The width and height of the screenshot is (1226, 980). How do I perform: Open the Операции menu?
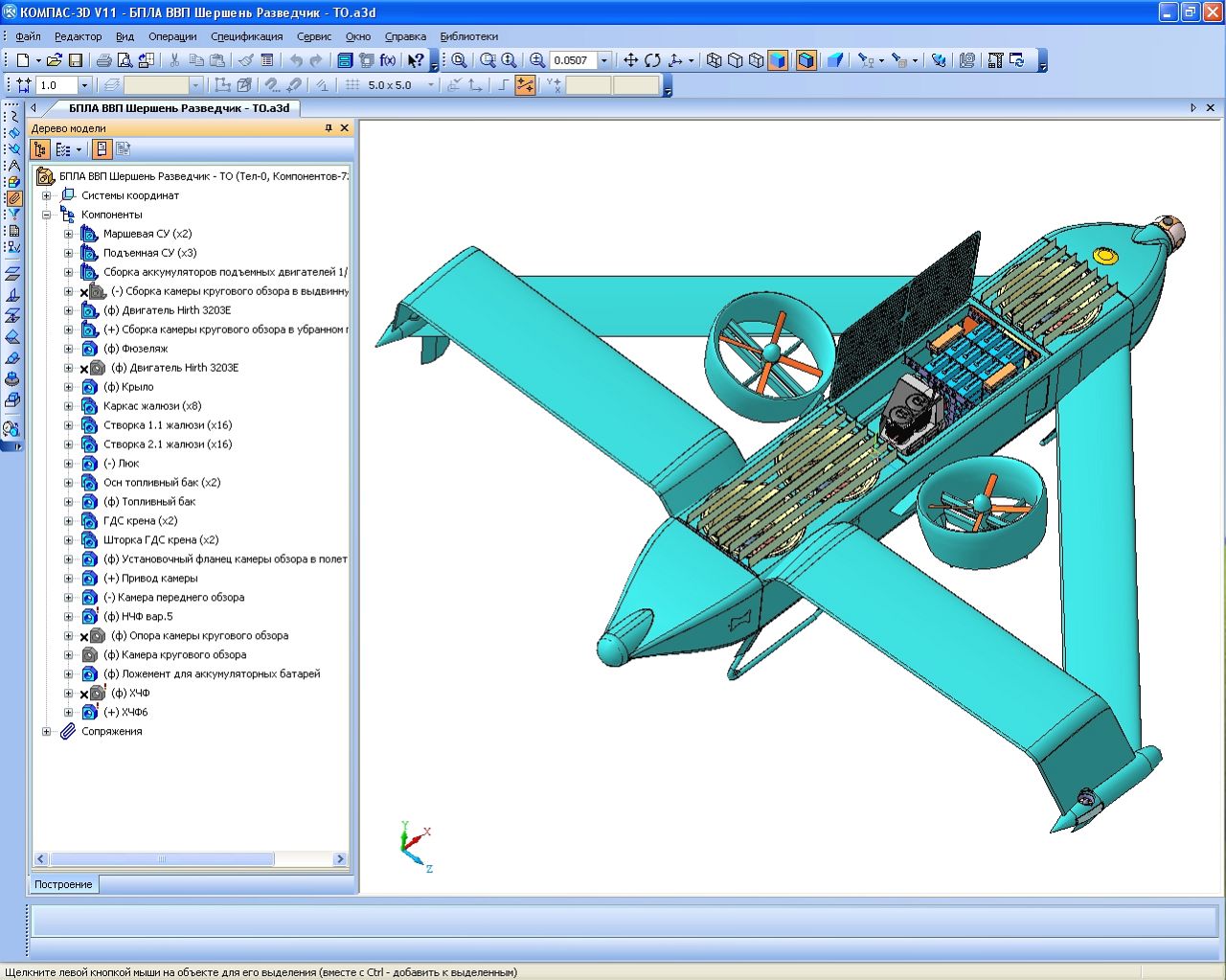point(172,36)
